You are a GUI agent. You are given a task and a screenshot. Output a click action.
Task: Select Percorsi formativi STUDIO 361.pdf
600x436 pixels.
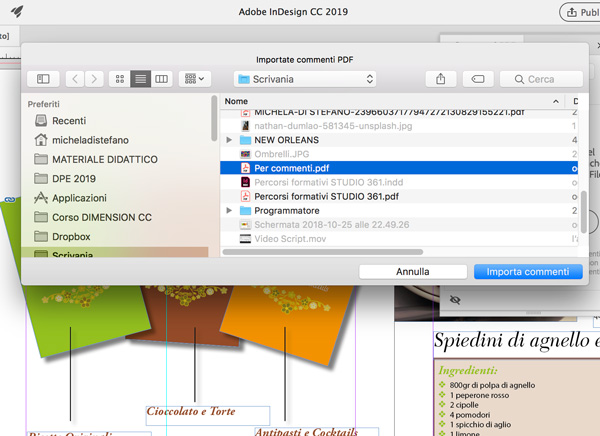point(399,196)
